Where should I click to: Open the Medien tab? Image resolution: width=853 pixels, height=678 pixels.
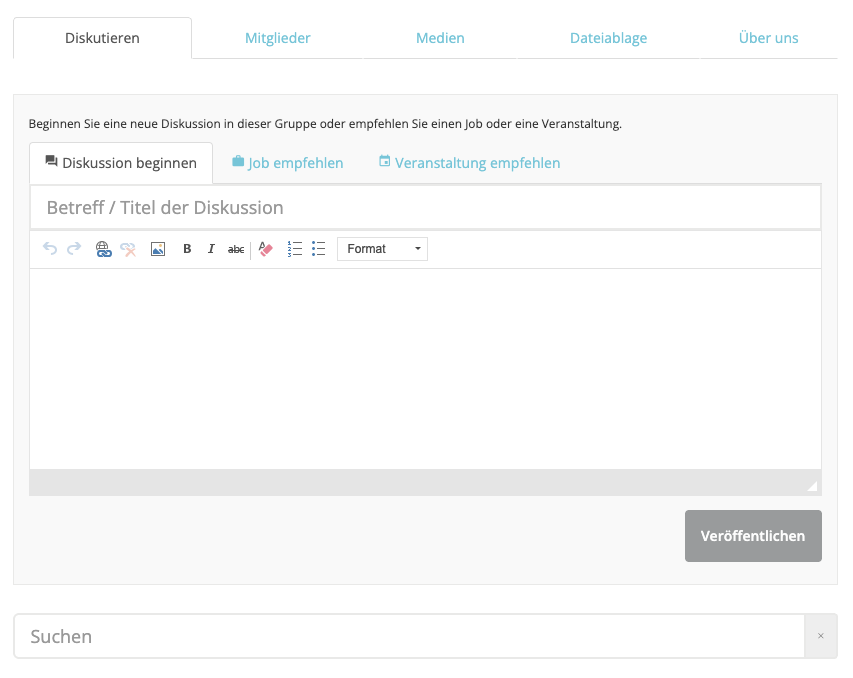tap(440, 38)
